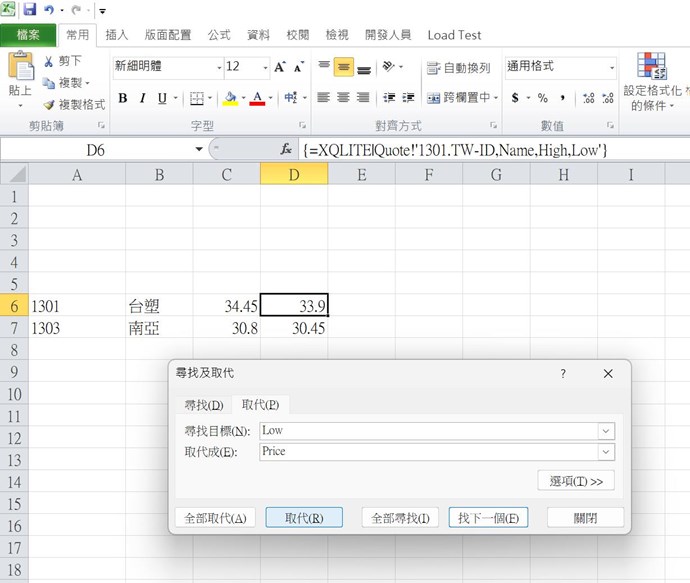Toggle Bold formatting
Image resolution: width=690 pixels, height=583 pixels.
point(123,98)
